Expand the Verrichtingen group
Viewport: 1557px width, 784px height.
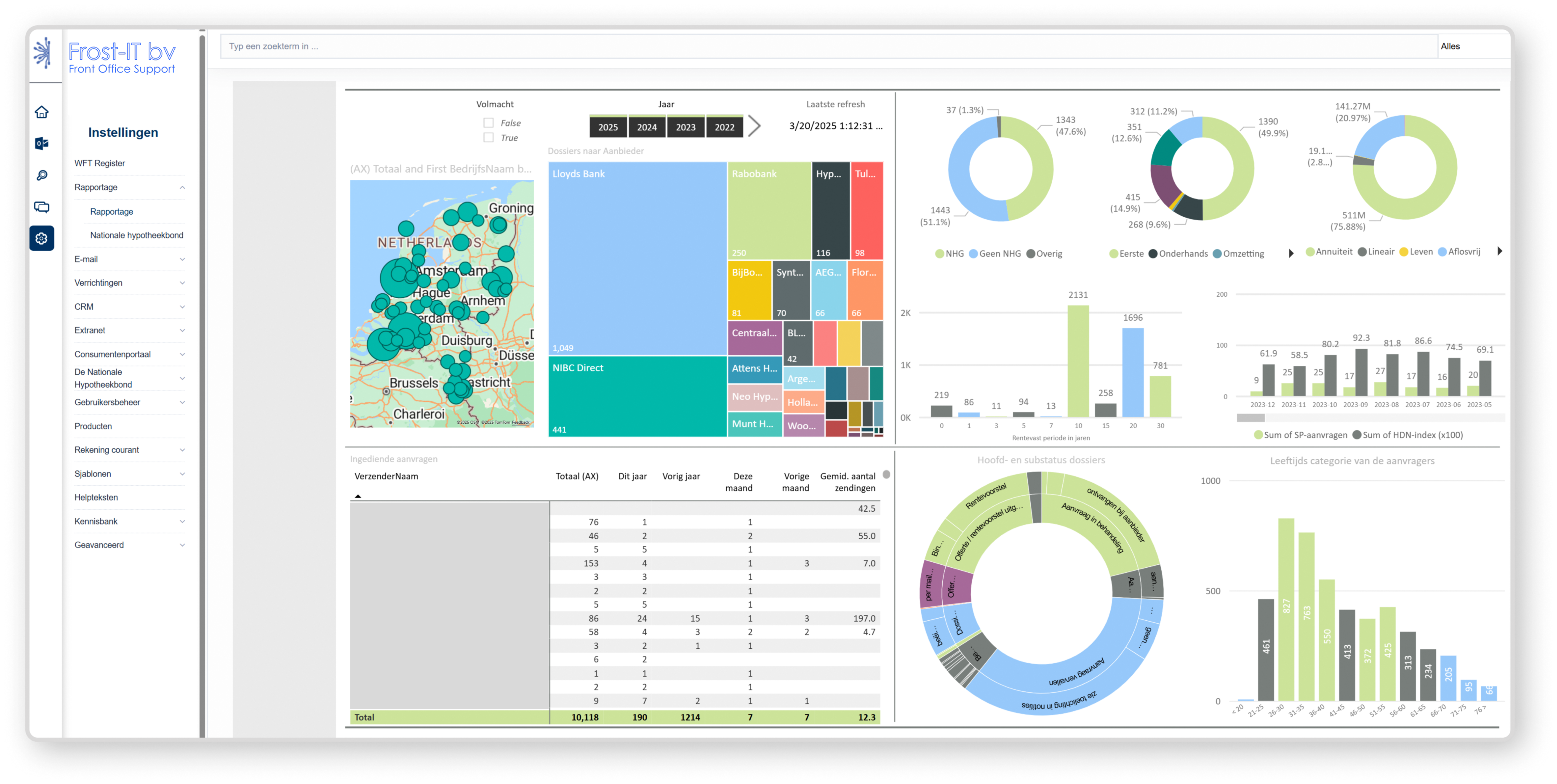coord(182,283)
